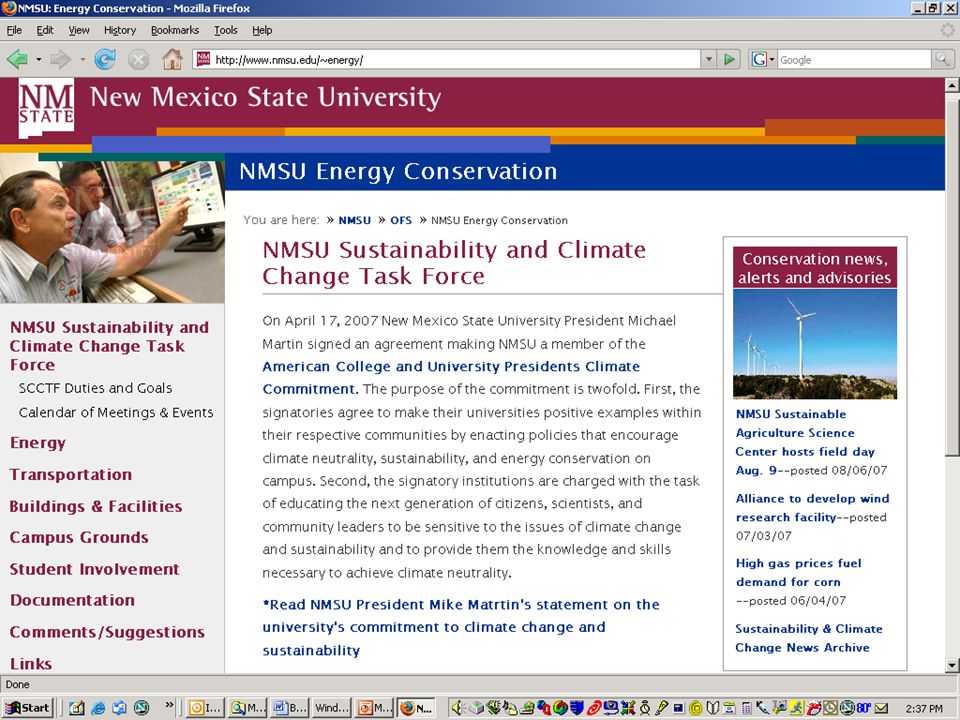Open the History menu
The image size is (960, 720).
click(120, 30)
